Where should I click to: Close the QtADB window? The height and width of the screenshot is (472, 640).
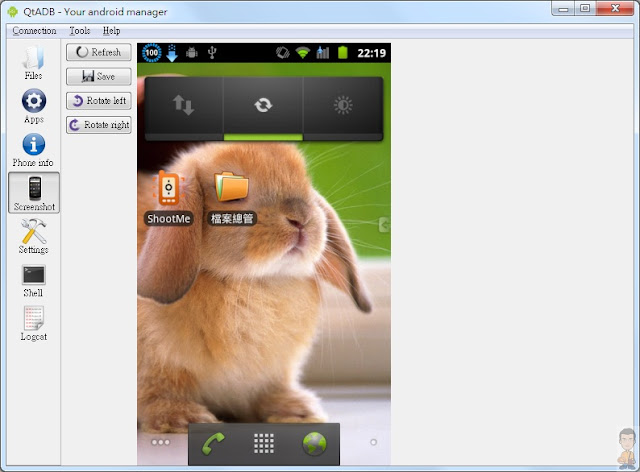[x=615, y=9]
